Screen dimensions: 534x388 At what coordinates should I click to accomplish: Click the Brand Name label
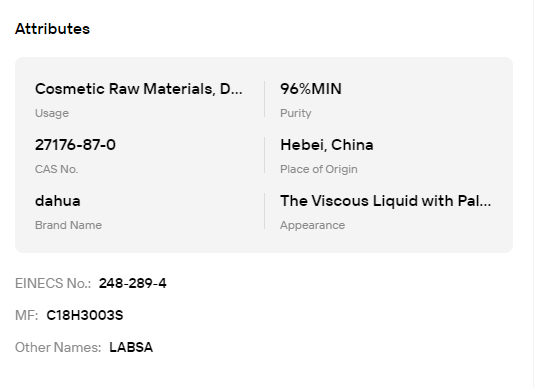(x=68, y=225)
